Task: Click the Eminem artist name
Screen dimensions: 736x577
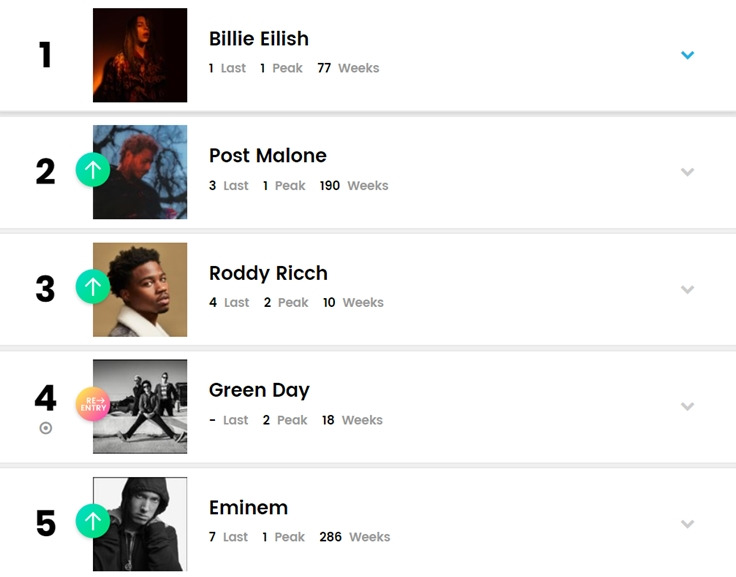Action: (x=248, y=508)
